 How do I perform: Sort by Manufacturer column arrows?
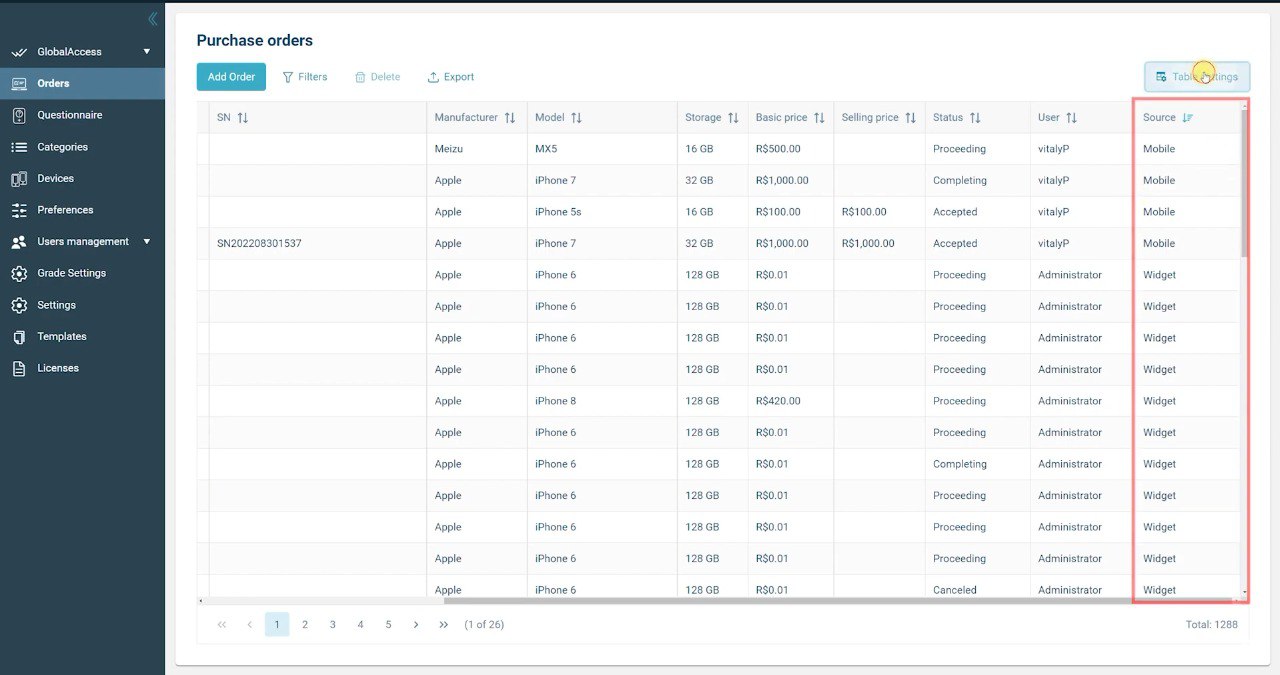coord(510,118)
